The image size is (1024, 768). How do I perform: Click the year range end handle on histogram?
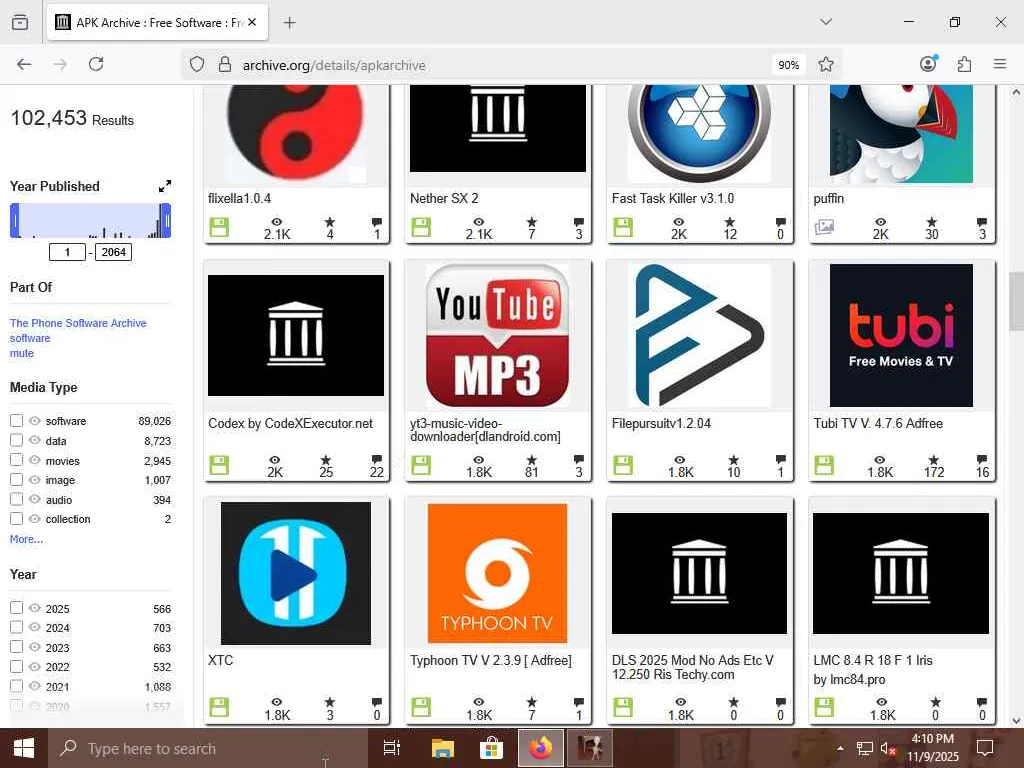167,220
